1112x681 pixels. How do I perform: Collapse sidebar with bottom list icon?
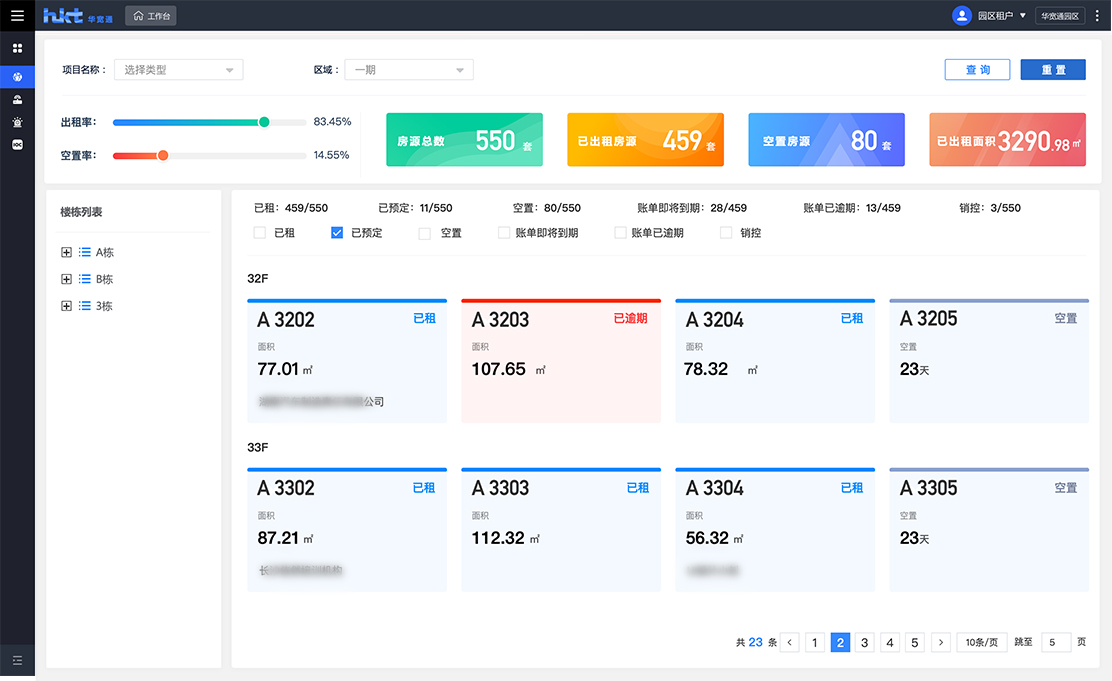pyautogui.click(x=17, y=660)
